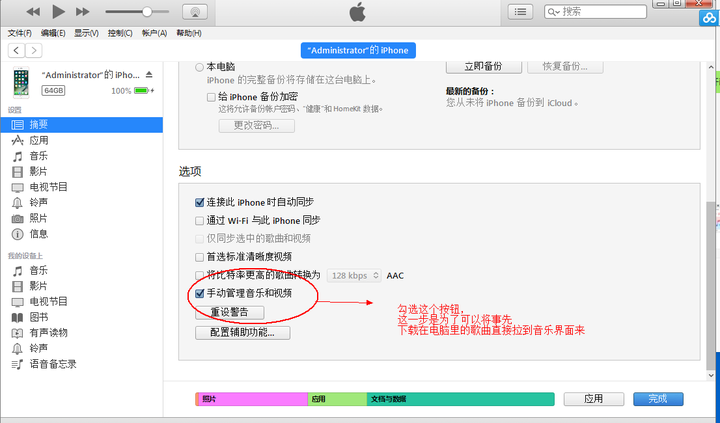Image resolution: width=720 pixels, height=423 pixels.
Task: Open the 控制(C) menu
Action: pos(120,33)
